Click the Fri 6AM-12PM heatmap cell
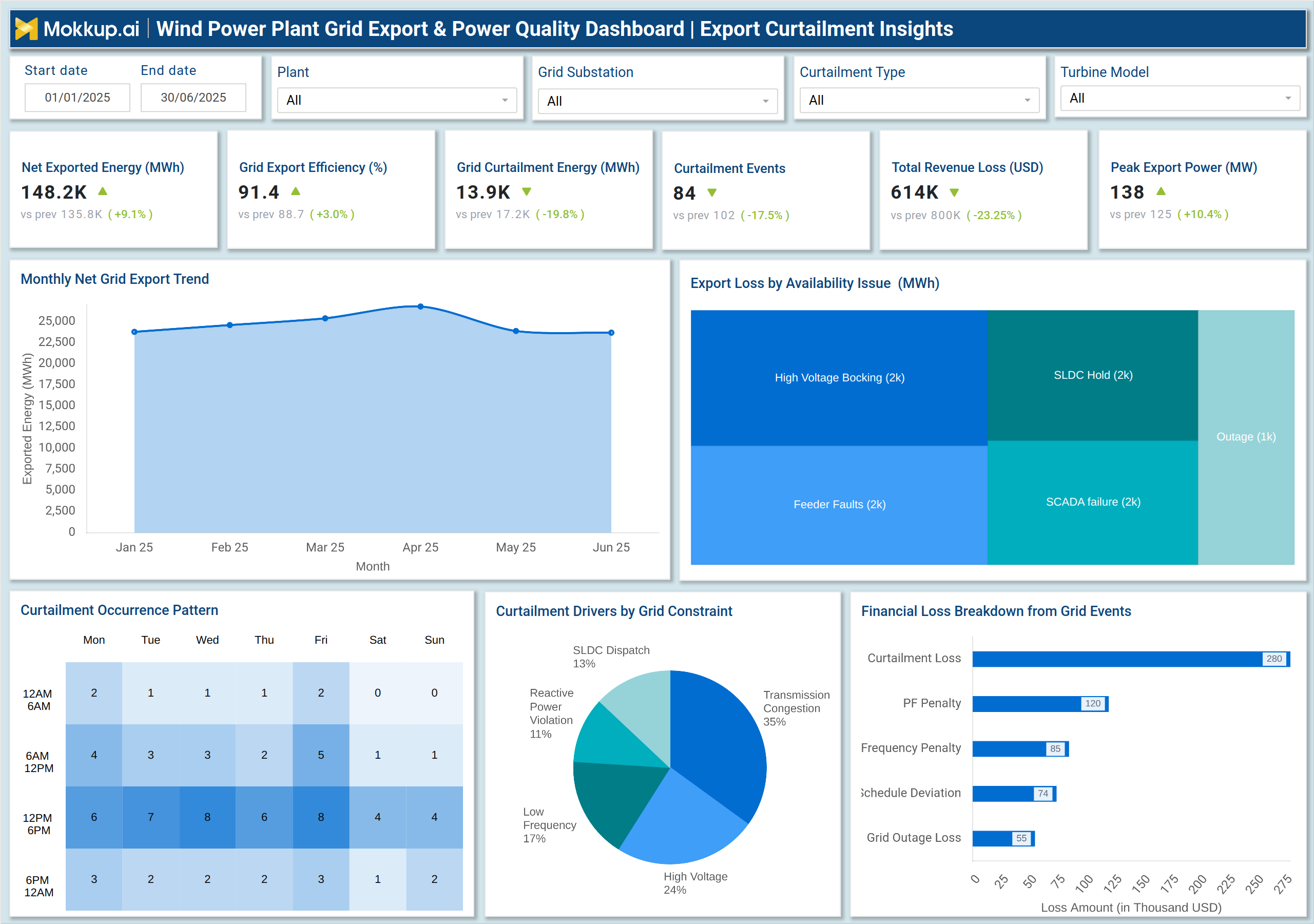 [321, 756]
